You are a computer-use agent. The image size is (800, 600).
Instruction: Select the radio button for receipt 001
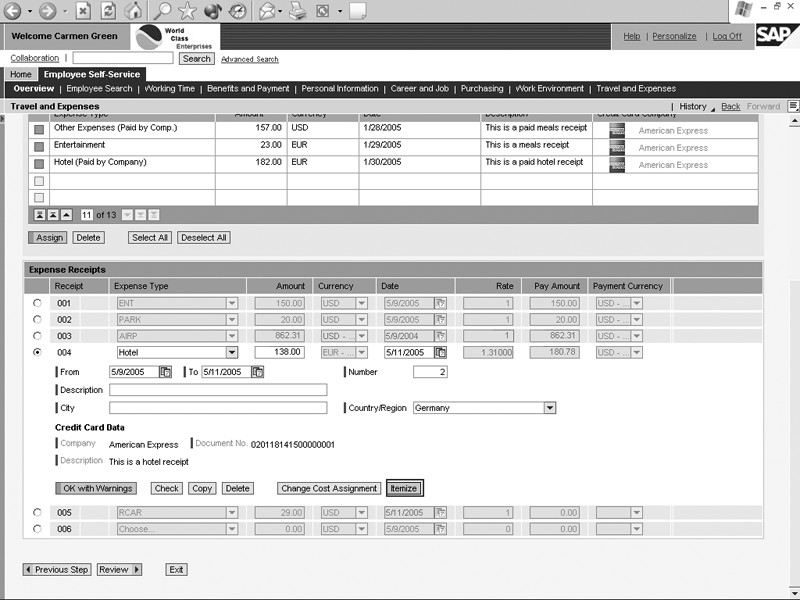pyautogui.click(x=38, y=302)
